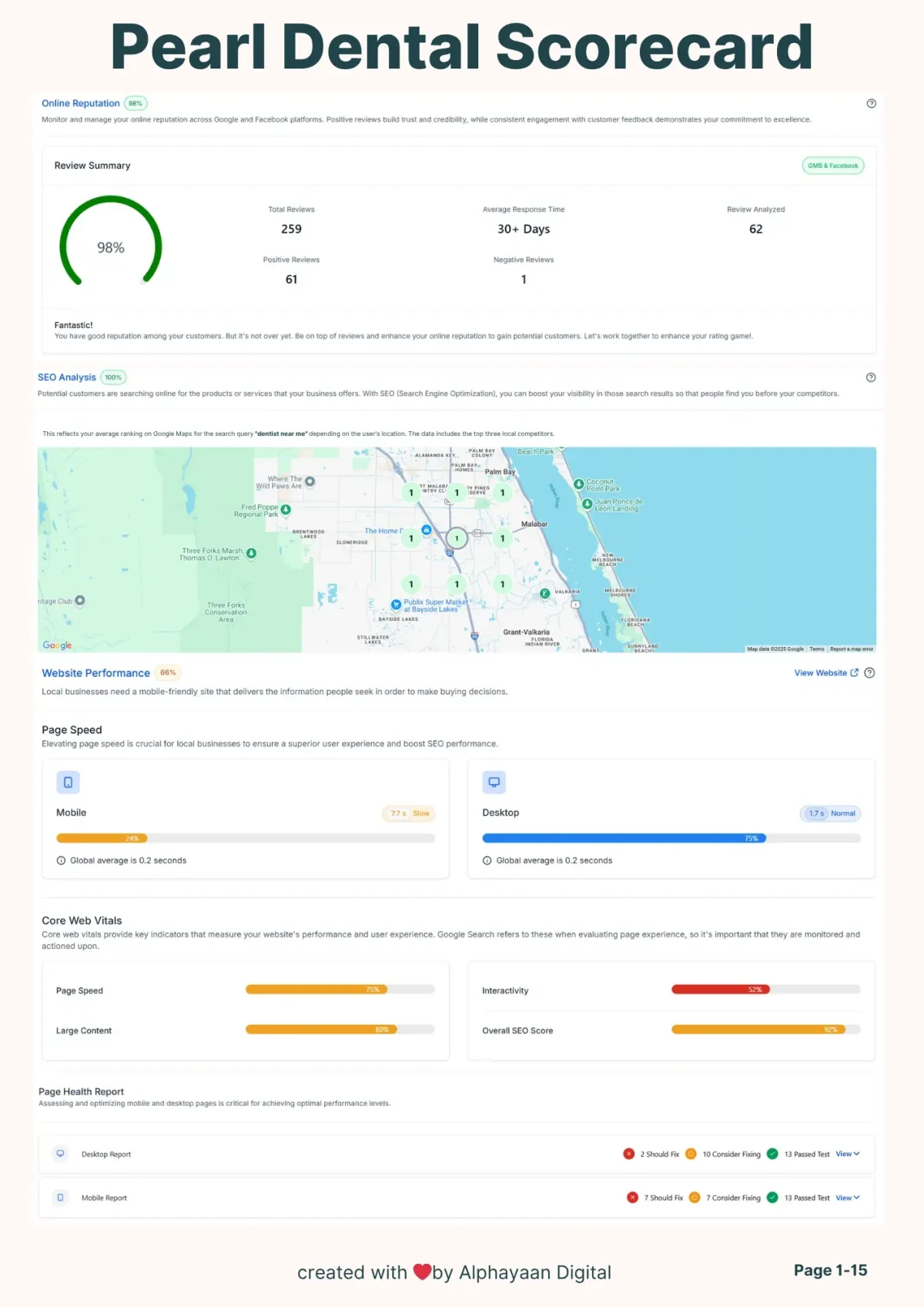The image size is (924, 1307).
Task: Click the Page Health Report heading
Action: (81, 1091)
